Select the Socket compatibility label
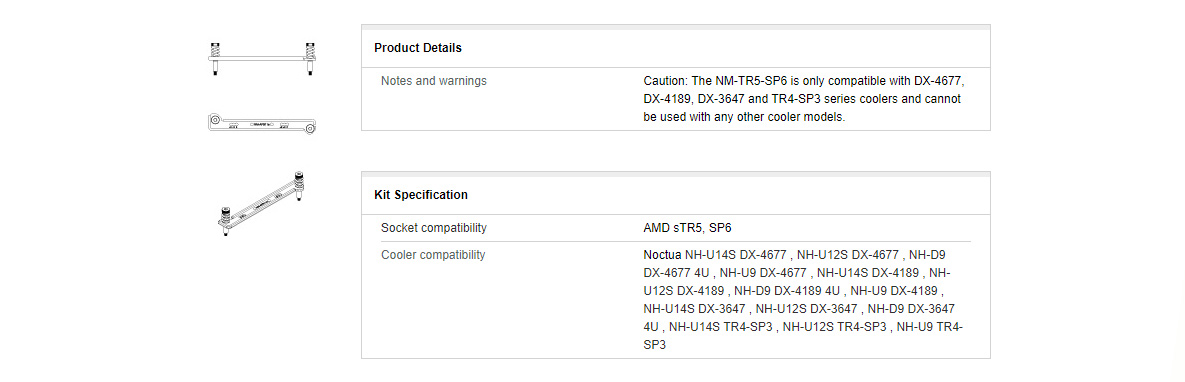Screen dimensions: 1185x382 (434, 228)
